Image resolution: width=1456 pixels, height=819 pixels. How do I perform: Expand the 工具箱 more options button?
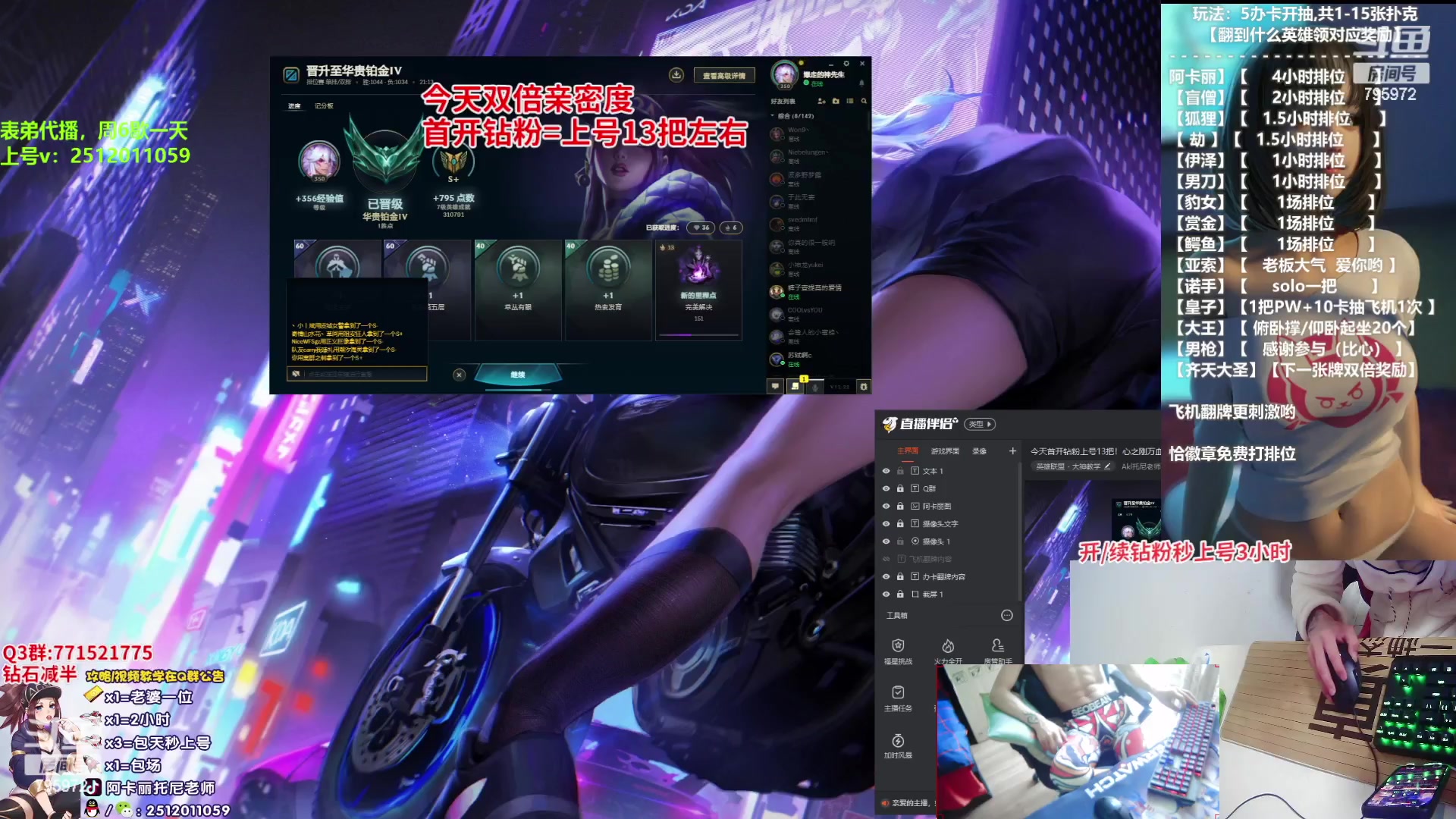(1007, 616)
